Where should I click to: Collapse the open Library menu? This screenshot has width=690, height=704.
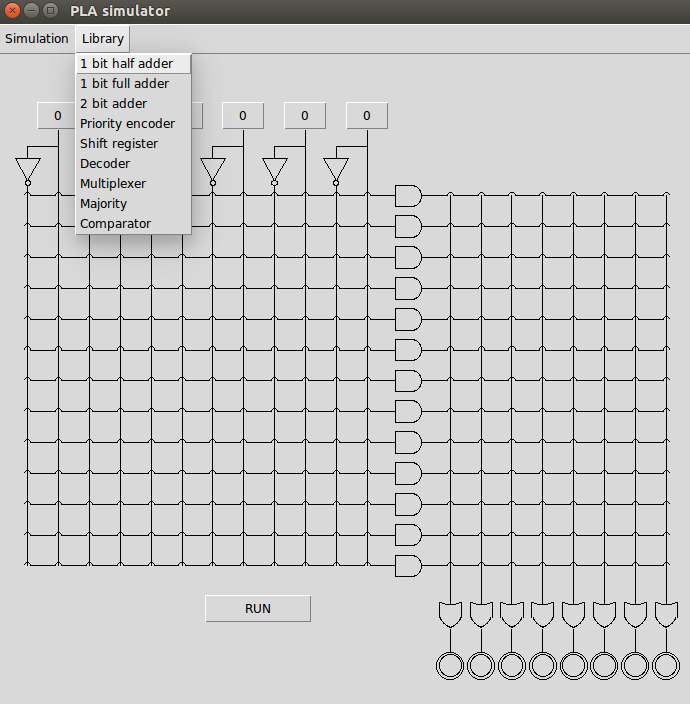tap(103, 39)
